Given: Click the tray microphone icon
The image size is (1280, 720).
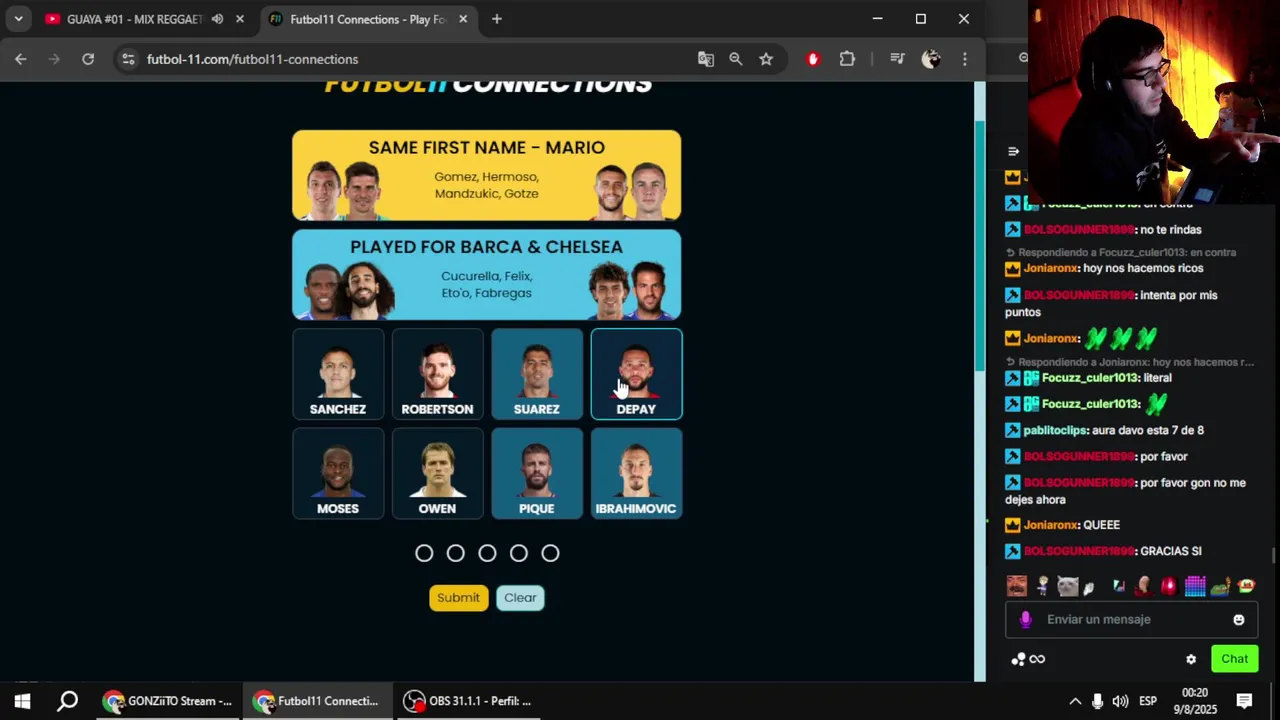Looking at the screenshot, I should tap(1098, 701).
